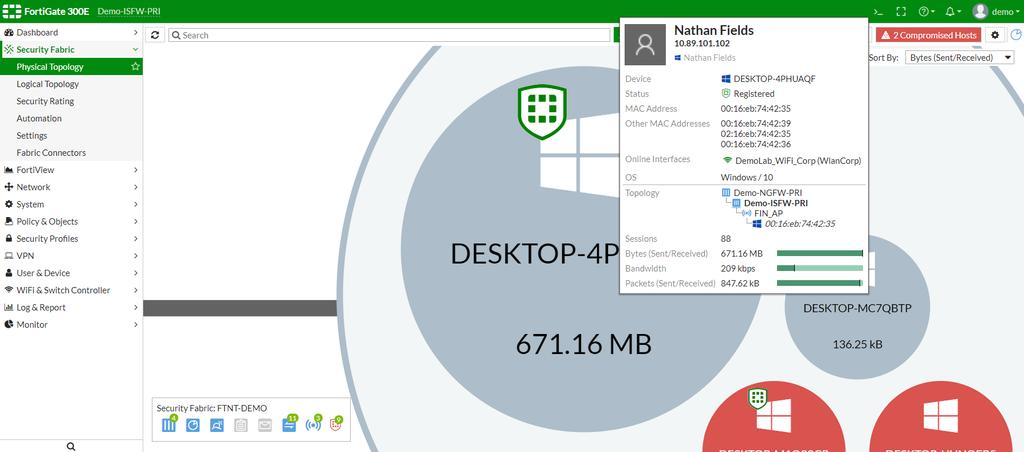The image size is (1024, 452).
Task: Open topology settings gear
Action: click(995, 35)
